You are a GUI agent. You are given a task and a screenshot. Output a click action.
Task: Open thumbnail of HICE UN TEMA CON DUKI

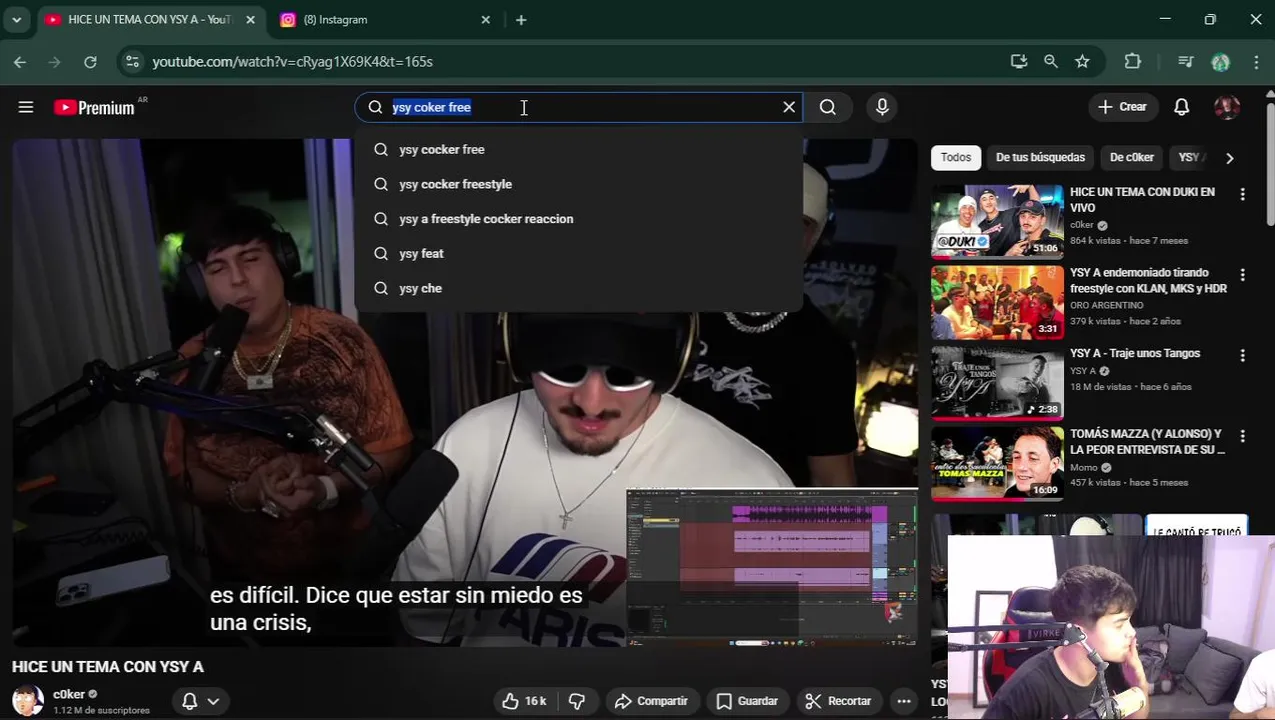[997, 221]
